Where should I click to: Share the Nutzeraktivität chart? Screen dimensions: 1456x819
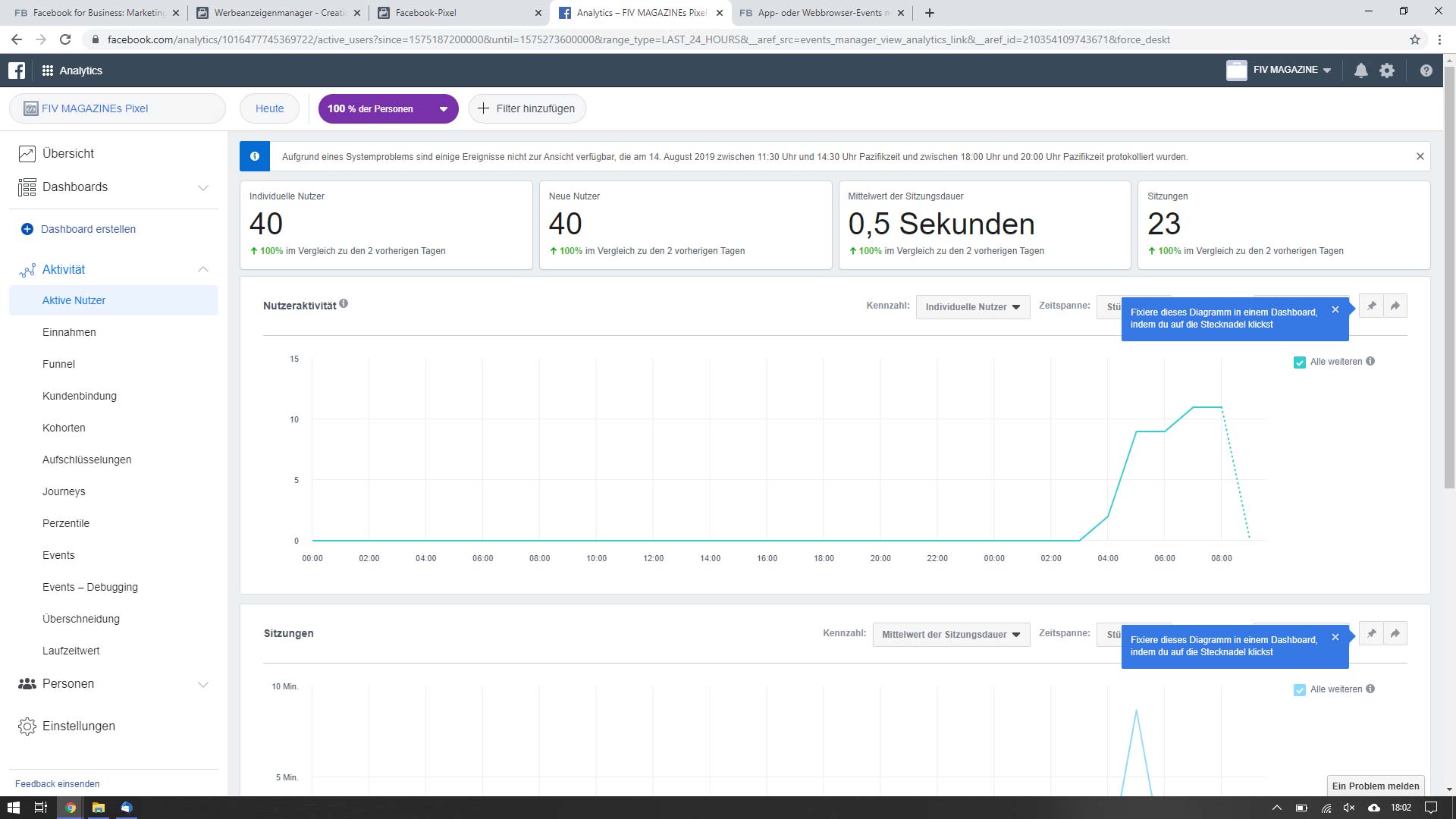pyautogui.click(x=1395, y=306)
